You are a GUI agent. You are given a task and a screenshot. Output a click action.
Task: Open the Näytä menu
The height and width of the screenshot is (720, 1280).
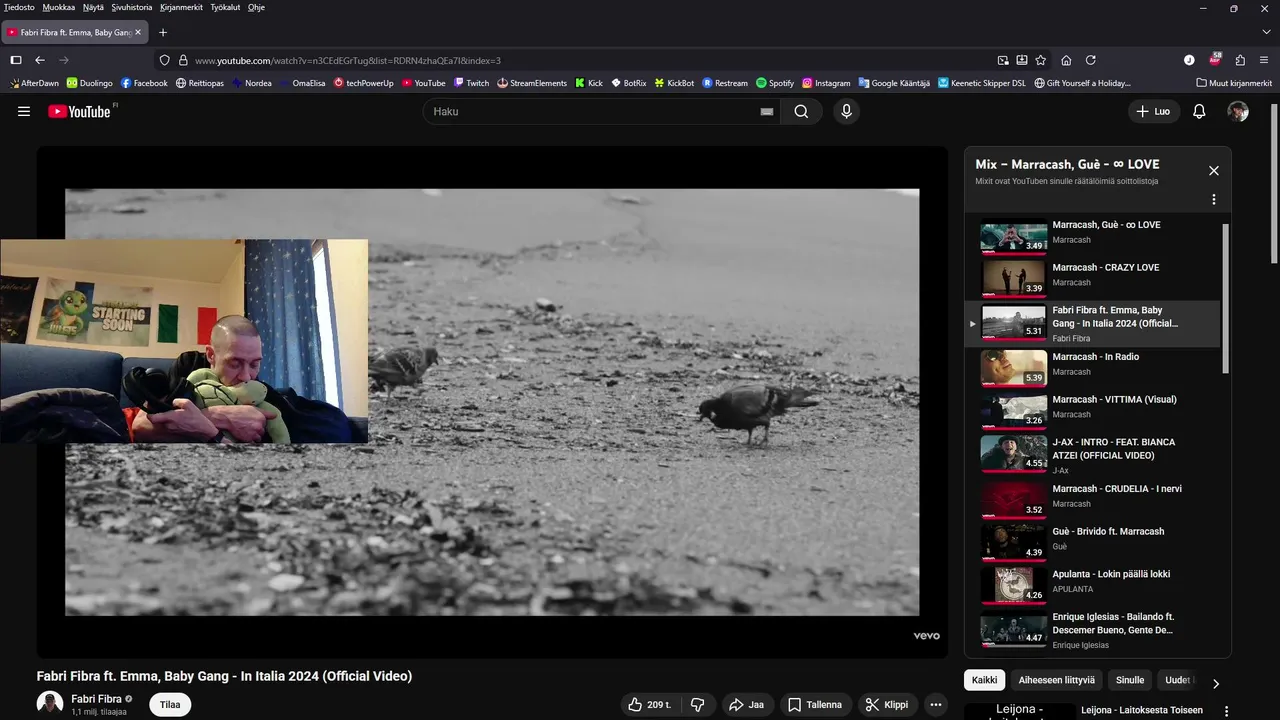point(93,7)
